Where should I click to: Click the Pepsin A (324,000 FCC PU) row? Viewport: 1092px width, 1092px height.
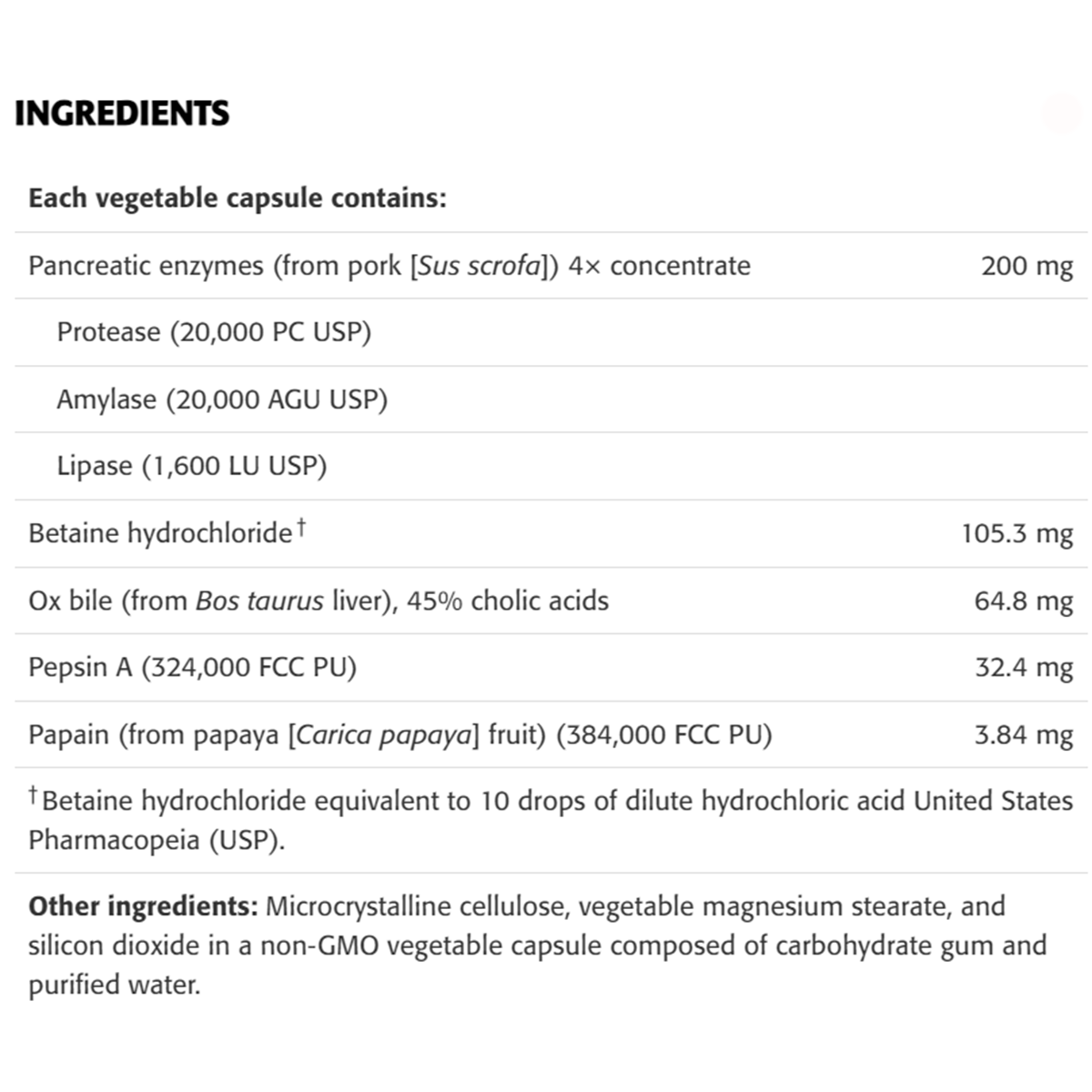point(192,667)
